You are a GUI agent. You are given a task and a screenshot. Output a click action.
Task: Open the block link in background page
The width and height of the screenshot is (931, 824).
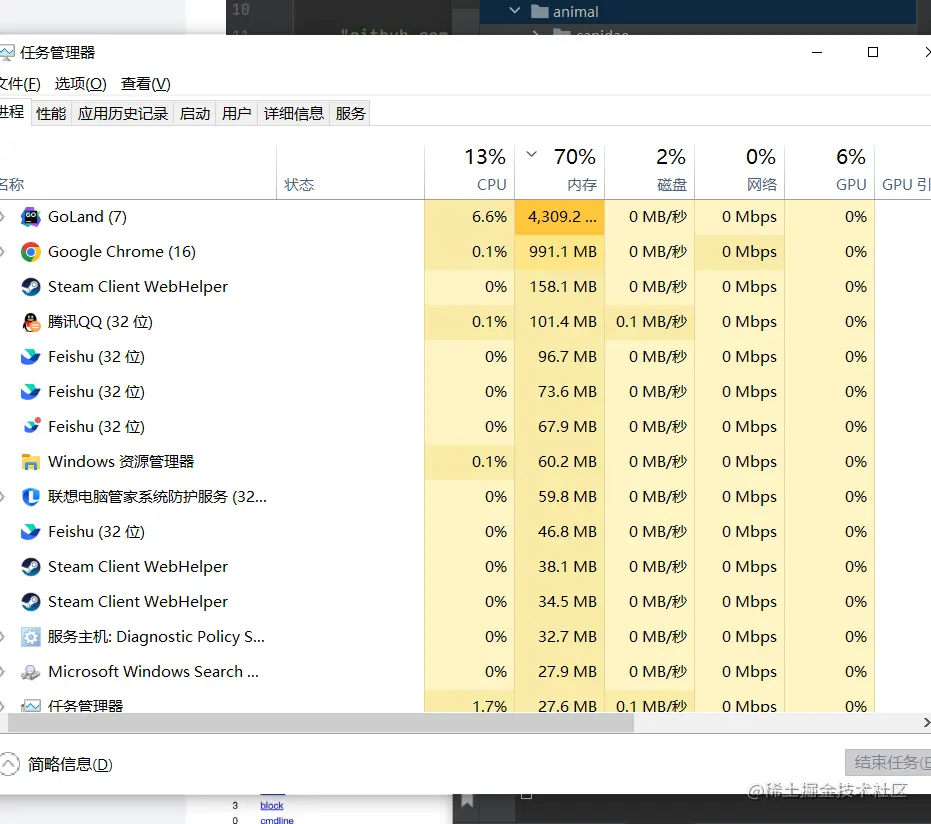coord(272,806)
